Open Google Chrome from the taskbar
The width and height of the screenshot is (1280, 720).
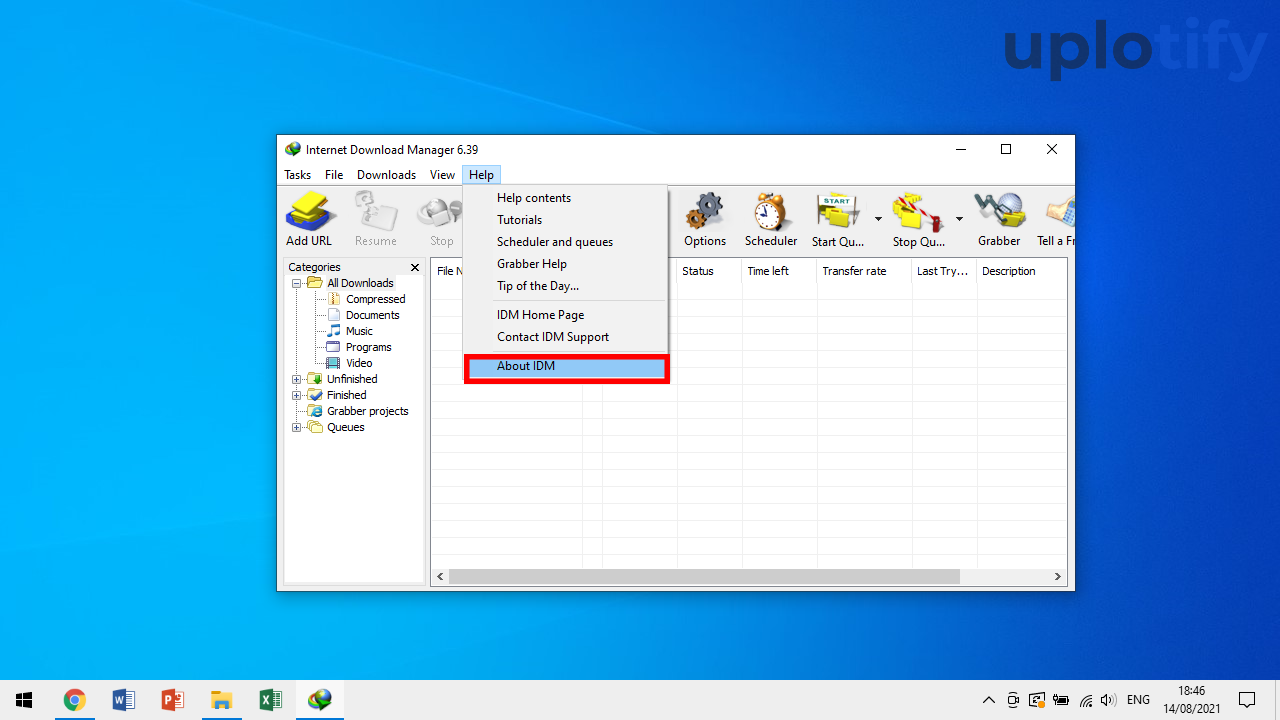74,700
